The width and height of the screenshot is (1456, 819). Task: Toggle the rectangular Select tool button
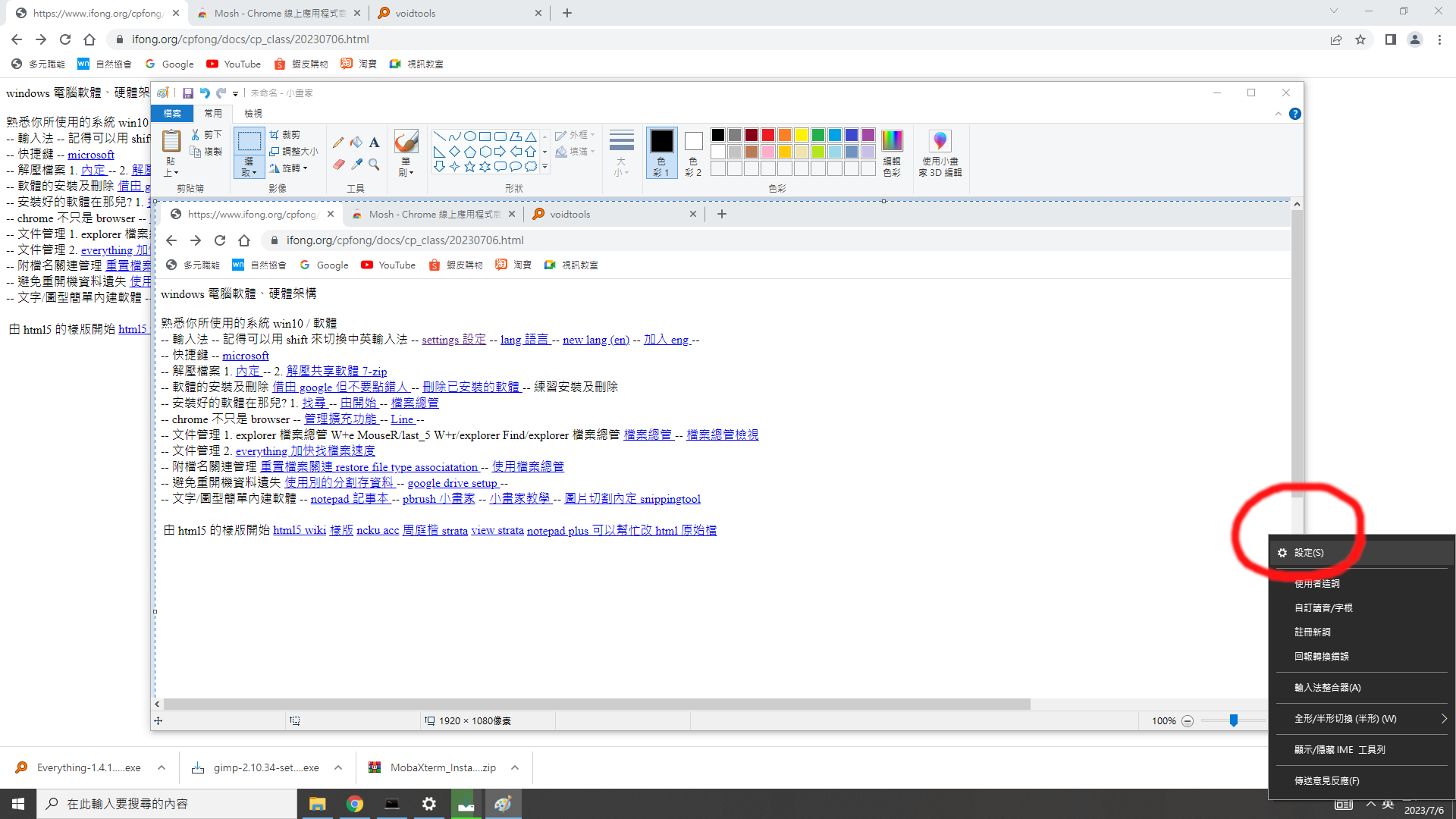[x=249, y=141]
